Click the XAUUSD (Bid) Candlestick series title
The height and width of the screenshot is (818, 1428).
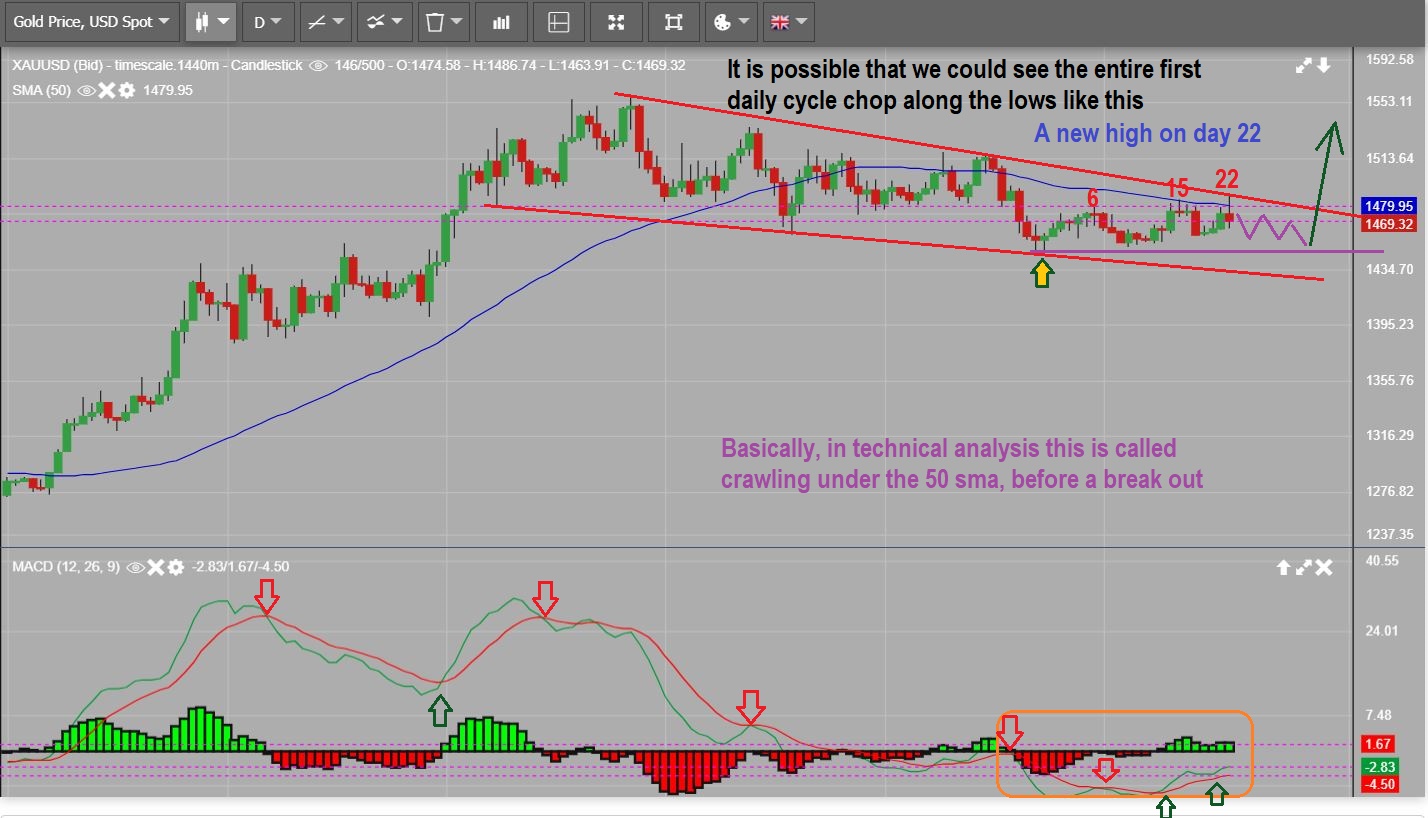(x=157, y=66)
